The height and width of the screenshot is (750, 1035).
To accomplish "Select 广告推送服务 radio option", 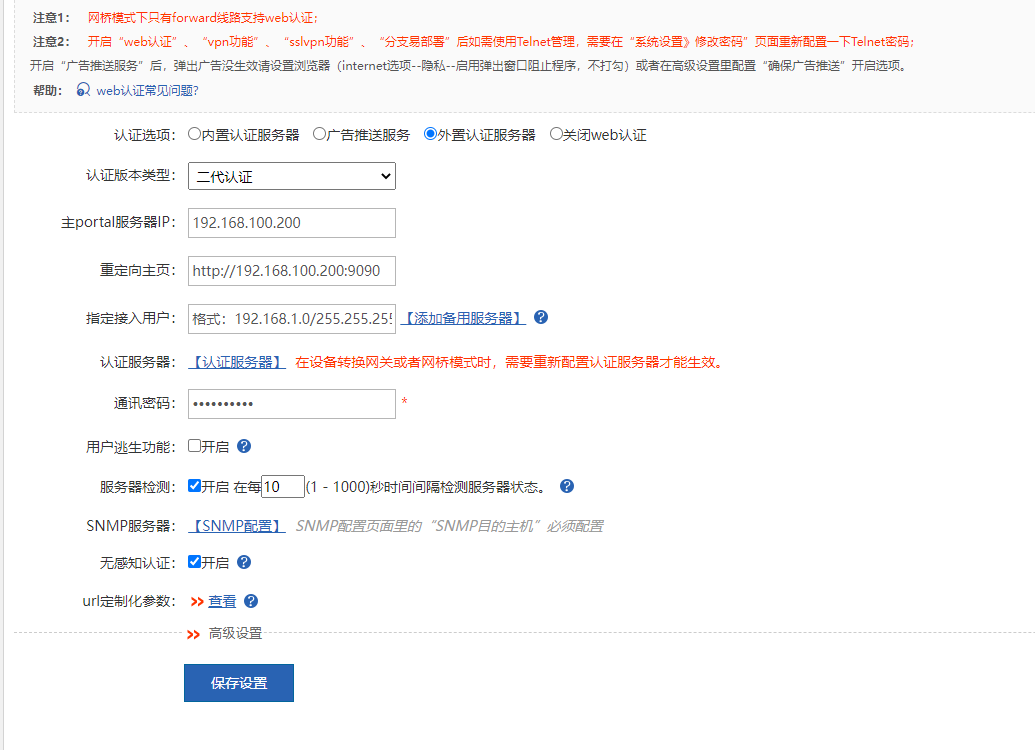I will point(319,134).
